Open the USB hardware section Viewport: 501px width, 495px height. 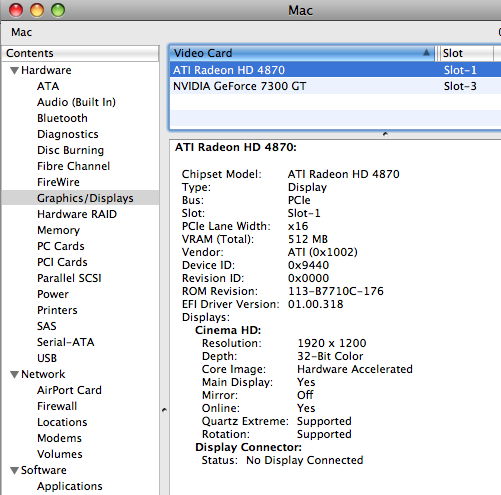click(x=47, y=358)
